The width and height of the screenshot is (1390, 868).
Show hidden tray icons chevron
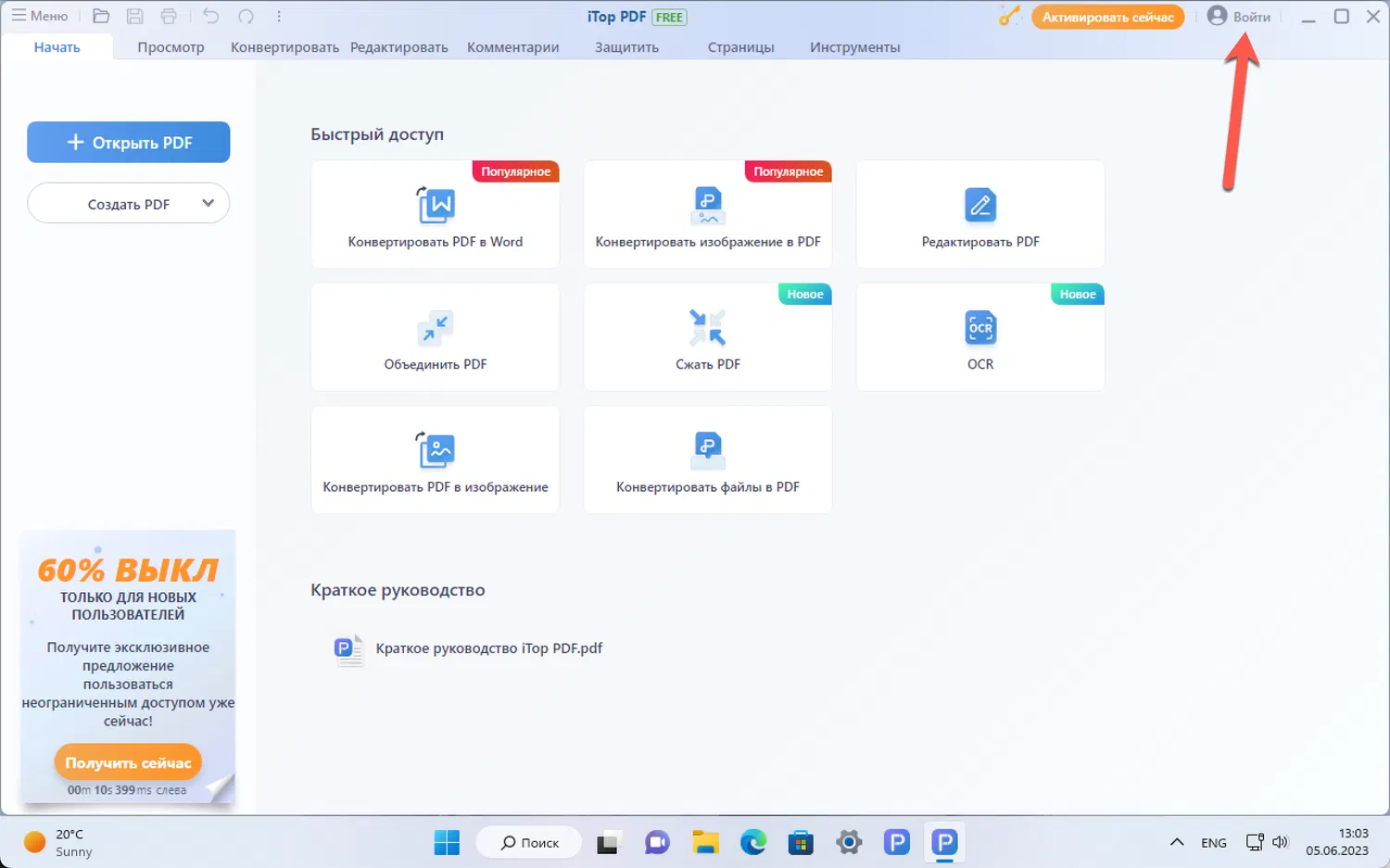point(1177,843)
